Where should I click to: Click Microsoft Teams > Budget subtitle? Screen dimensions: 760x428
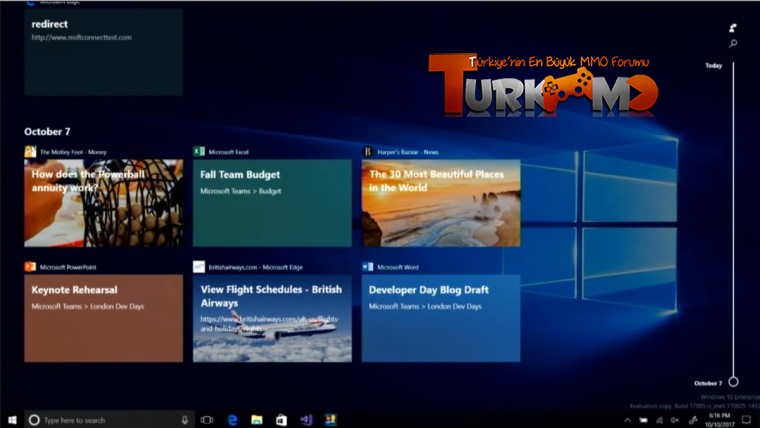(x=240, y=191)
